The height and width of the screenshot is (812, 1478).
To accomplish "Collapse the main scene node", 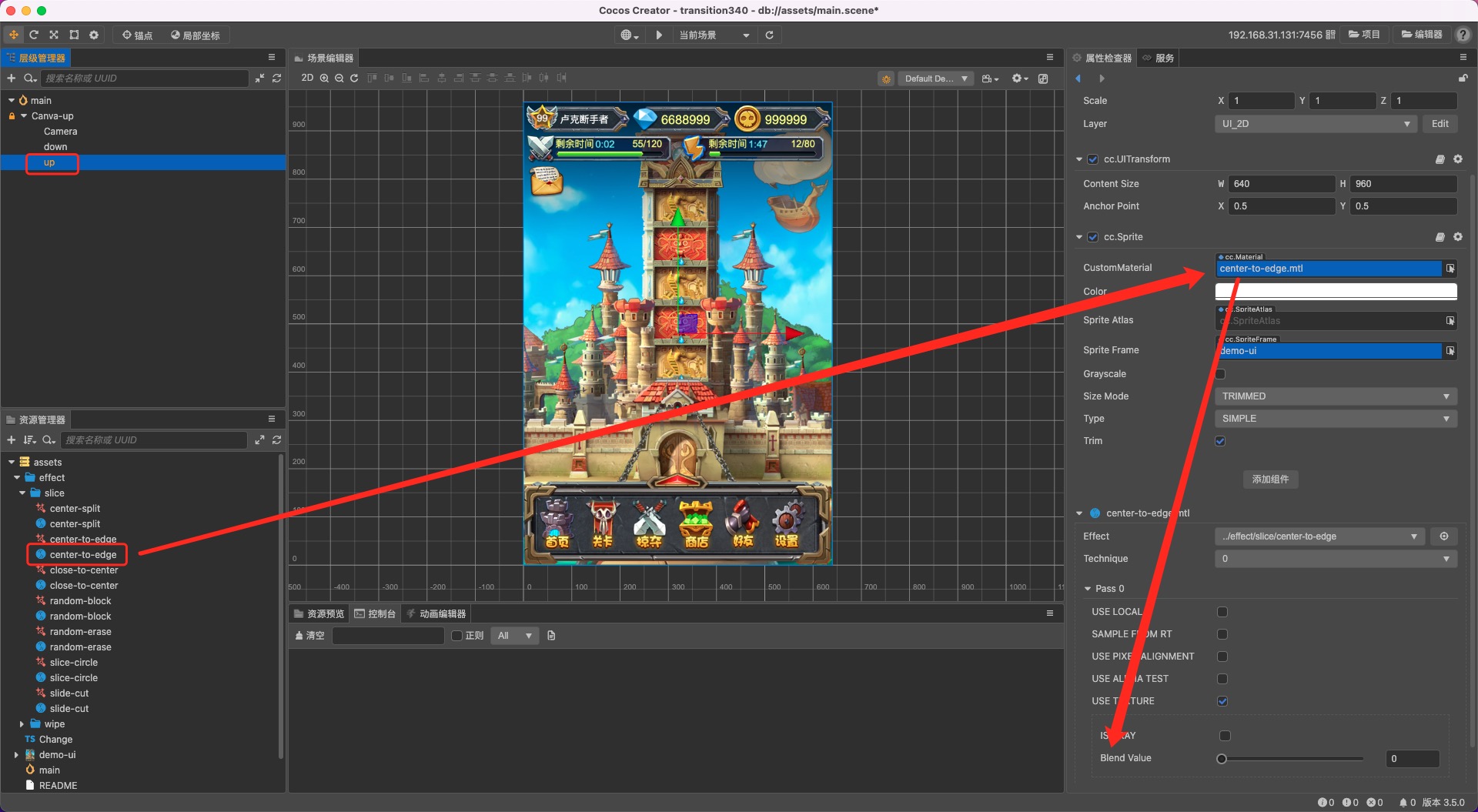I will click(12, 101).
